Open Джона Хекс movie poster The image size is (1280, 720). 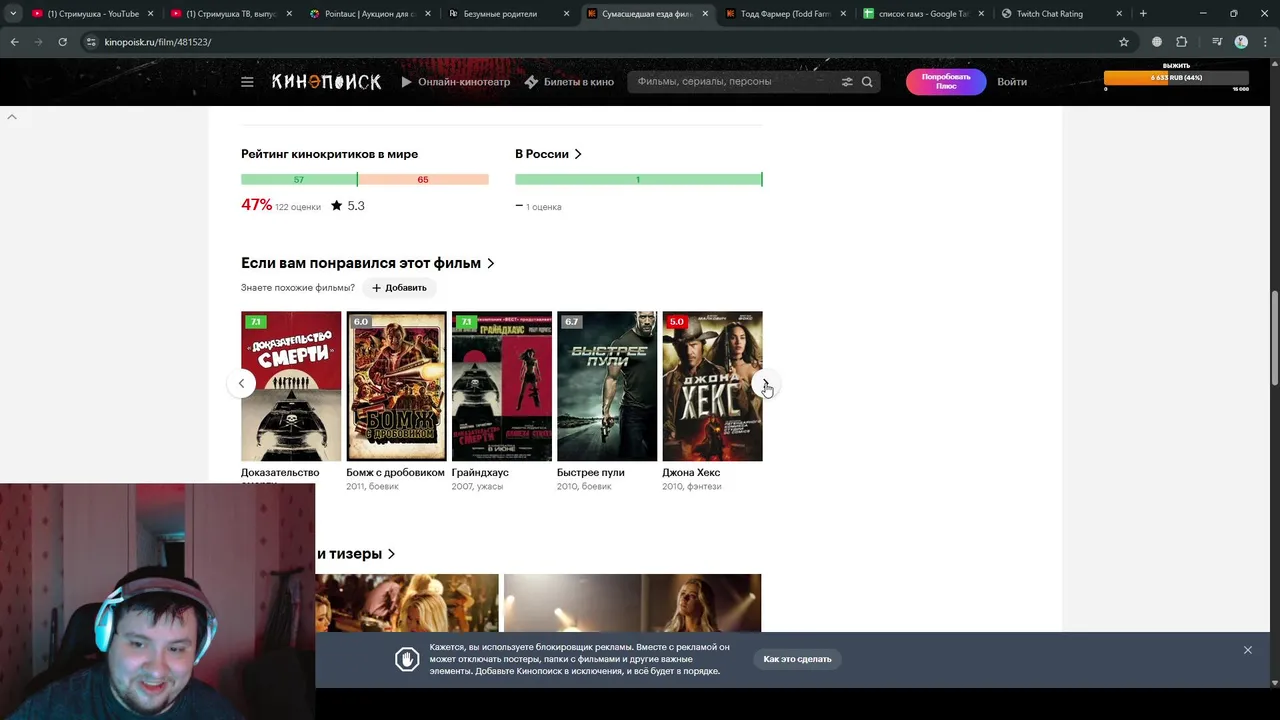(712, 386)
